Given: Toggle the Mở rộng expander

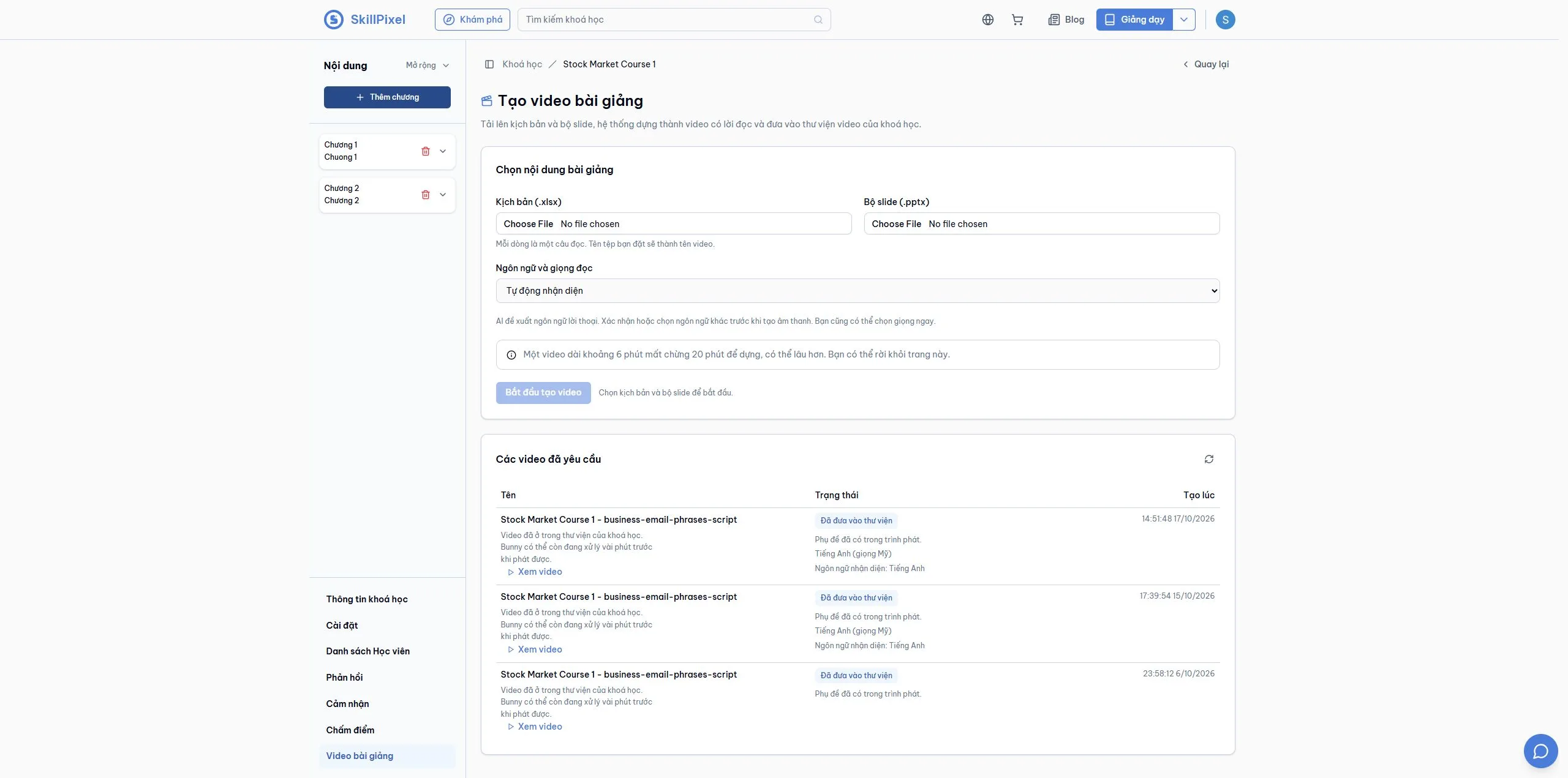Looking at the screenshot, I should [428, 65].
